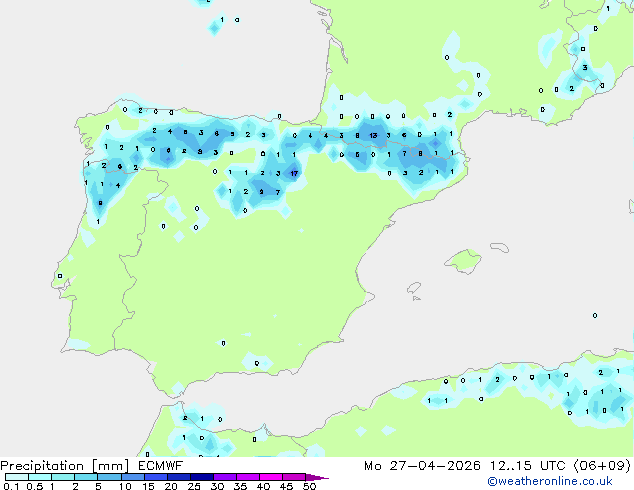This screenshot has height=490, width=634.
Task: Click the legend label '0.1'
Action: tap(11, 486)
